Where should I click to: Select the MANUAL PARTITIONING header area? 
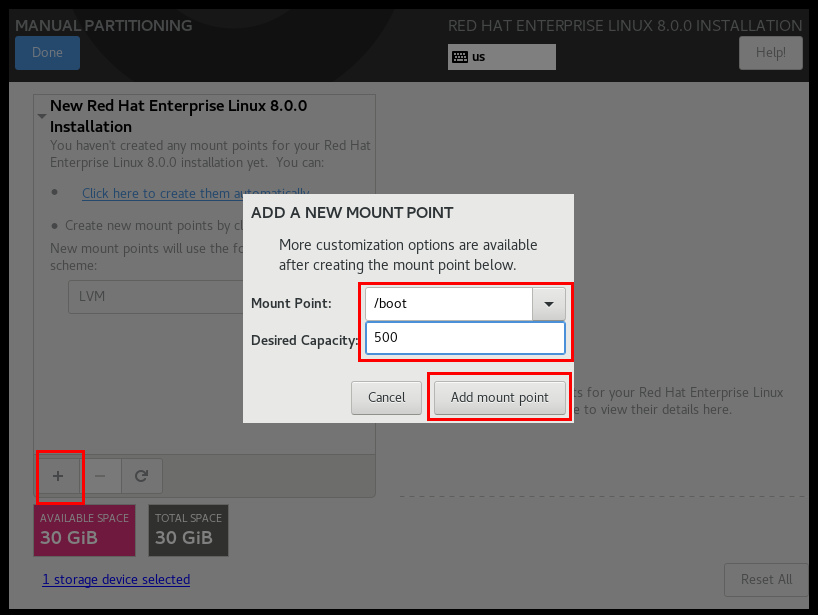[x=103, y=25]
